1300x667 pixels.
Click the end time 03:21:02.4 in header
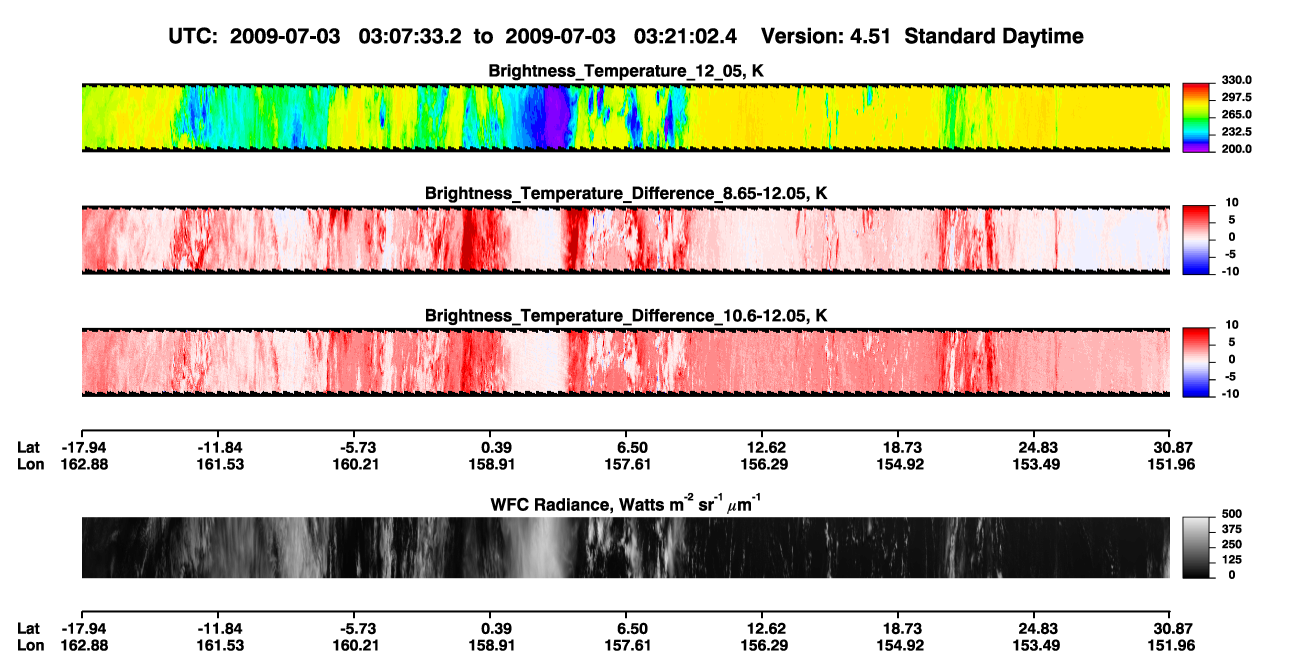pyautogui.click(x=685, y=37)
